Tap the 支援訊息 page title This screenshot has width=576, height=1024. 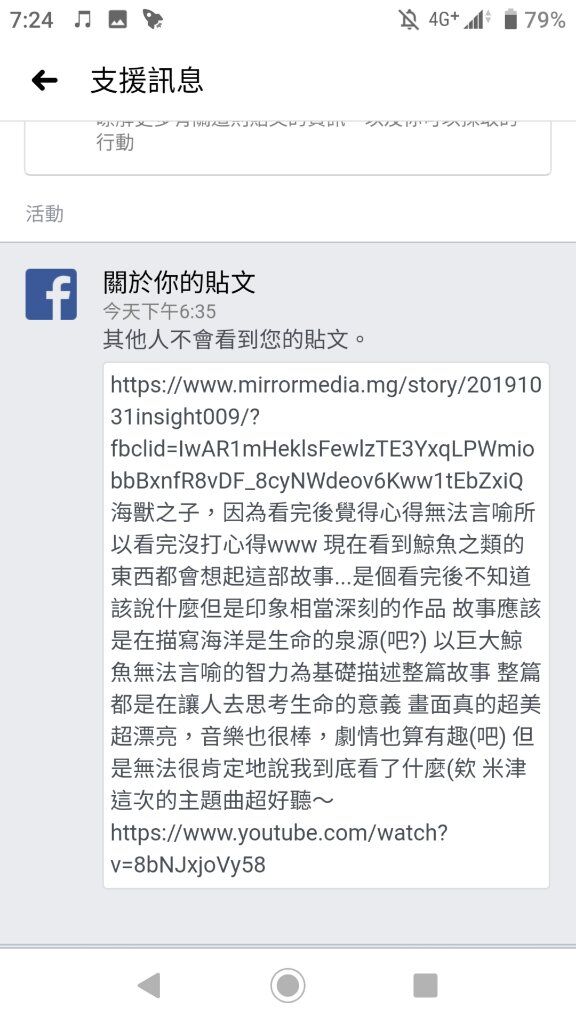147,80
